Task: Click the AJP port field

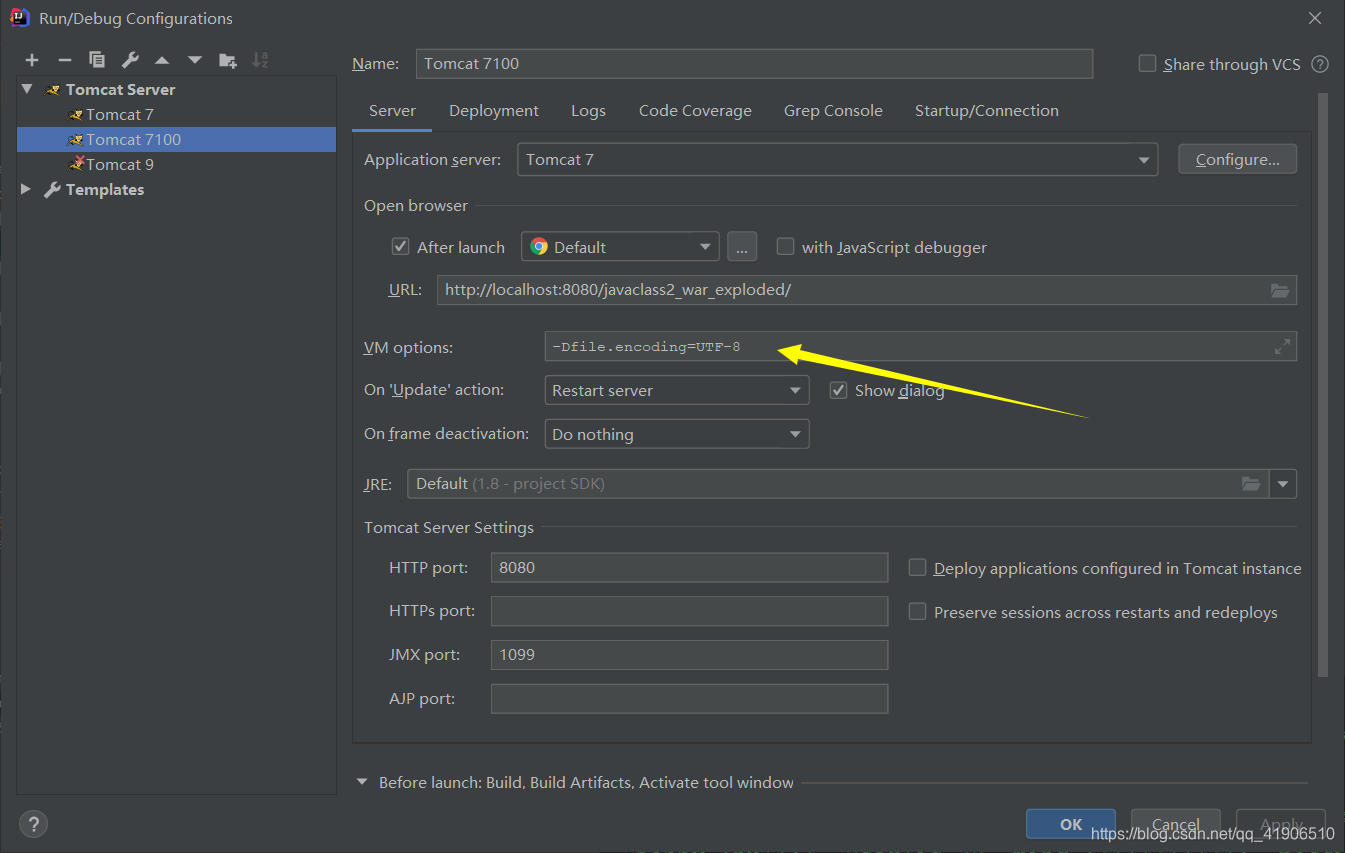Action: pyautogui.click(x=689, y=698)
